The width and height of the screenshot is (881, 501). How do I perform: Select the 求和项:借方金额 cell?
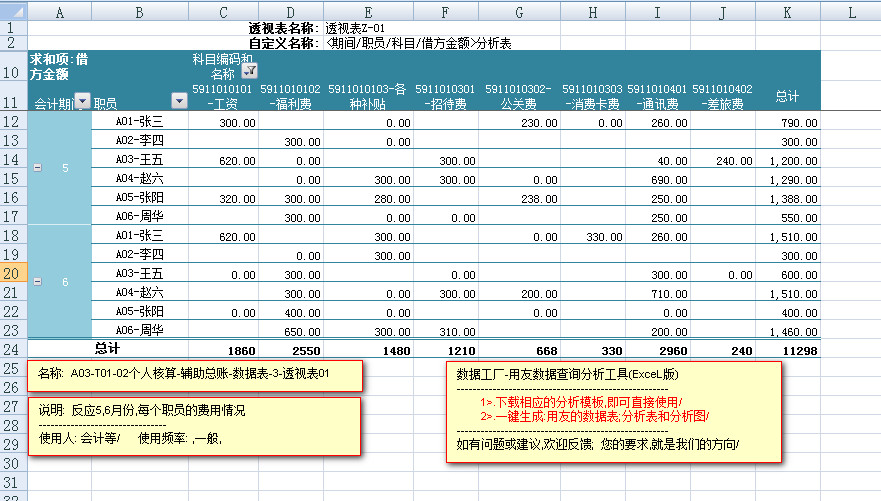click(58, 66)
